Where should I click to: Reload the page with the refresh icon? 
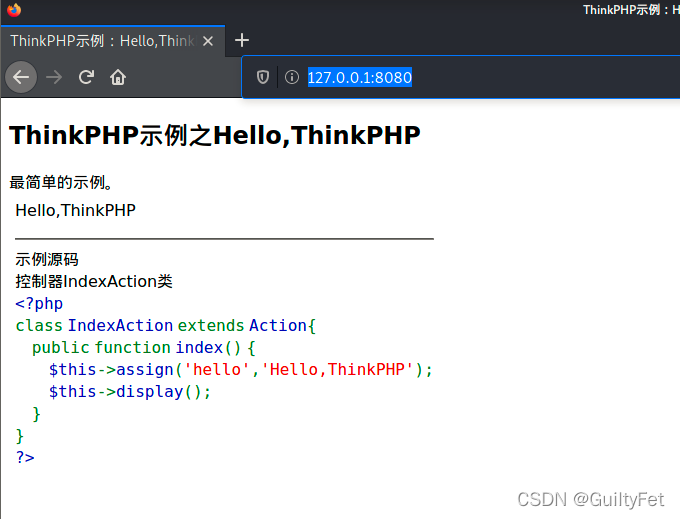coord(86,77)
